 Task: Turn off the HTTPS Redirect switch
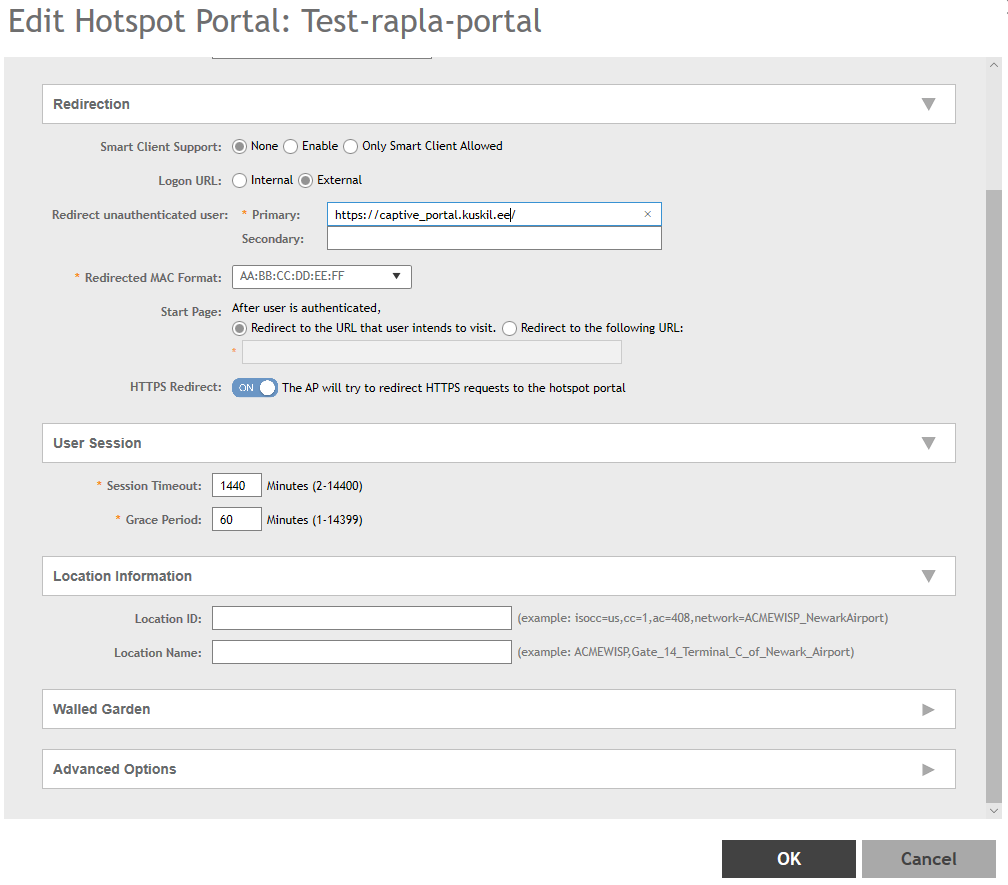click(x=254, y=388)
